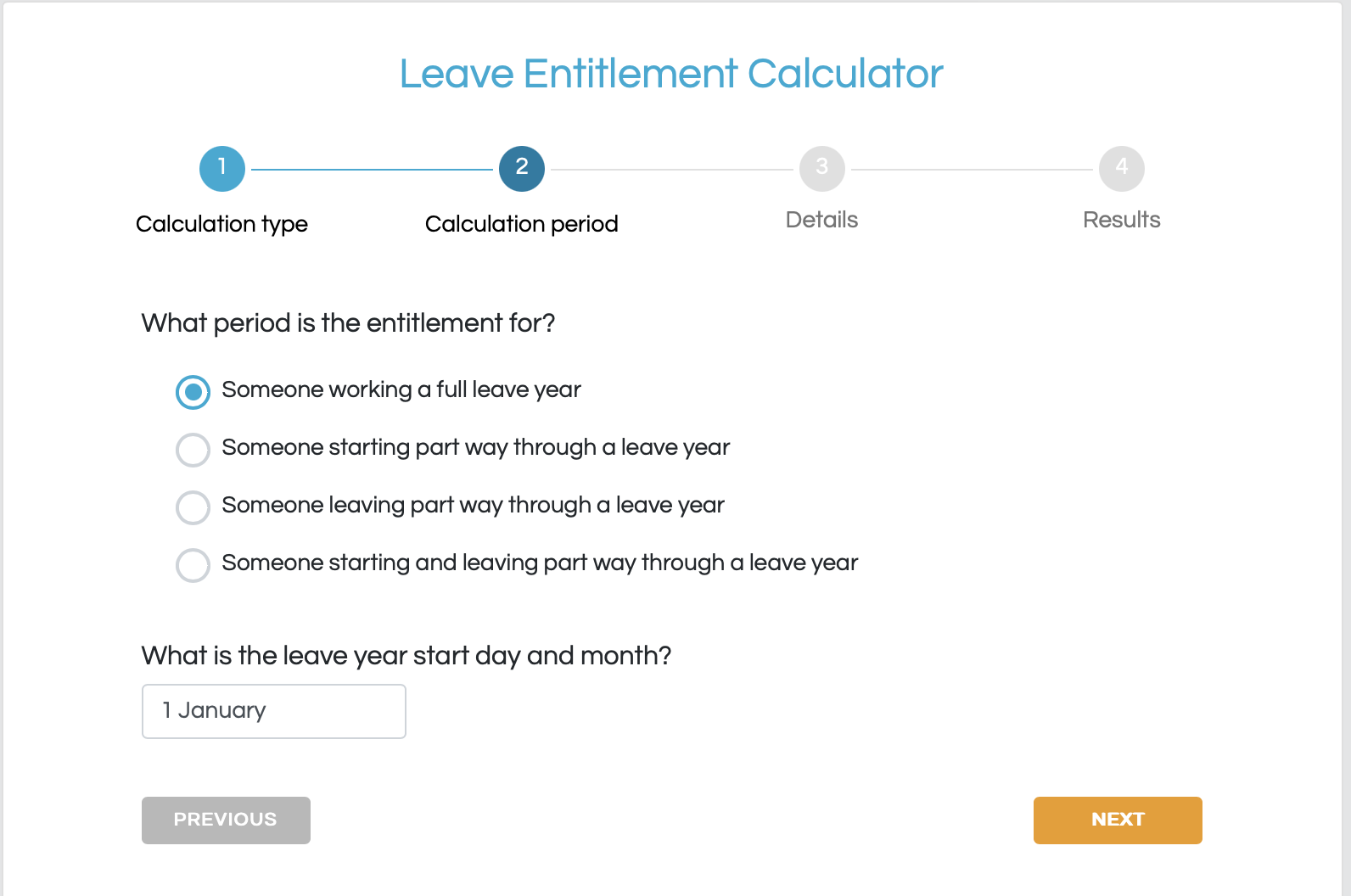Click step 1 circle icon
Image resolution: width=1351 pixels, height=896 pixels.
(x=222, y=169)
